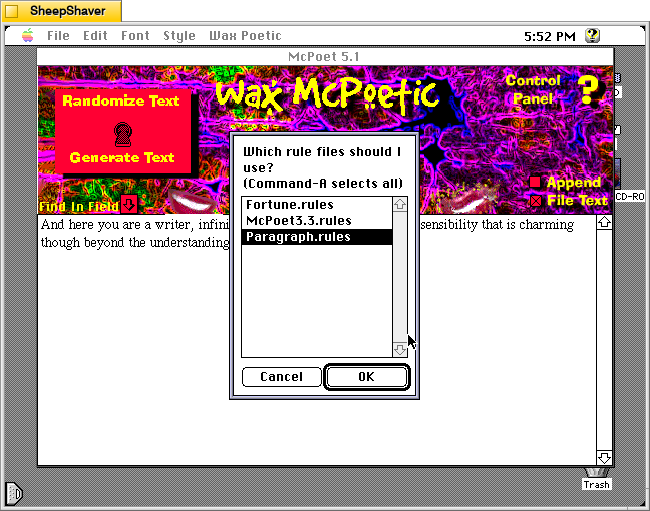Click rule list scroll up arrow
Viewport: 650px width, 511px height.
click(400, 204)
